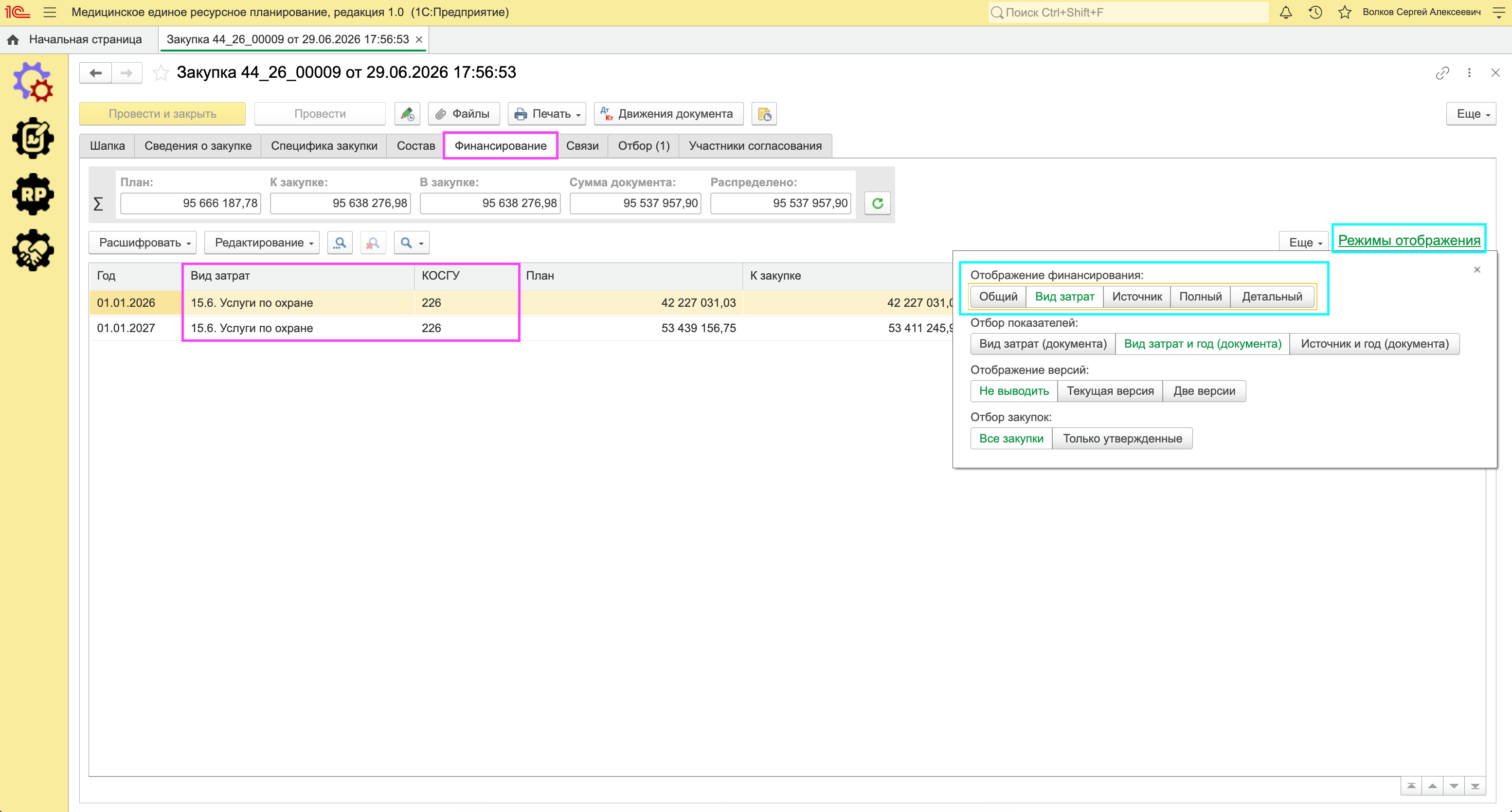Open the 1C main menu hamburger icon
Viewport: 1512px width, 812px height.
tap(50, 12)
